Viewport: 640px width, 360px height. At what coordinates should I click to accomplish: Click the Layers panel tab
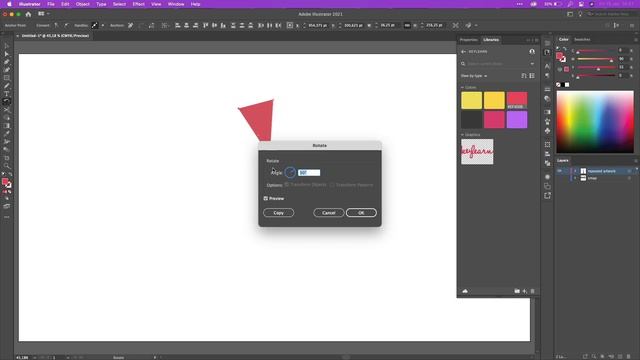coord(563,160)
